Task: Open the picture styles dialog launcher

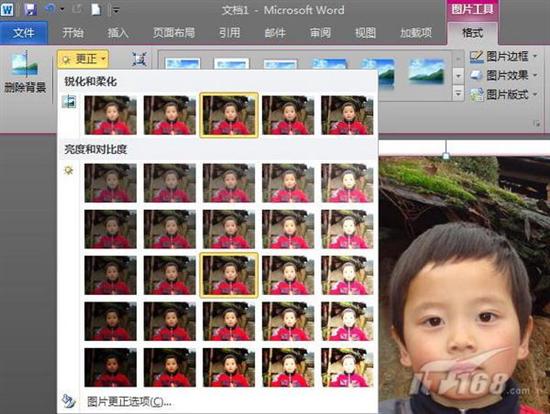Action: click(536, 123)
